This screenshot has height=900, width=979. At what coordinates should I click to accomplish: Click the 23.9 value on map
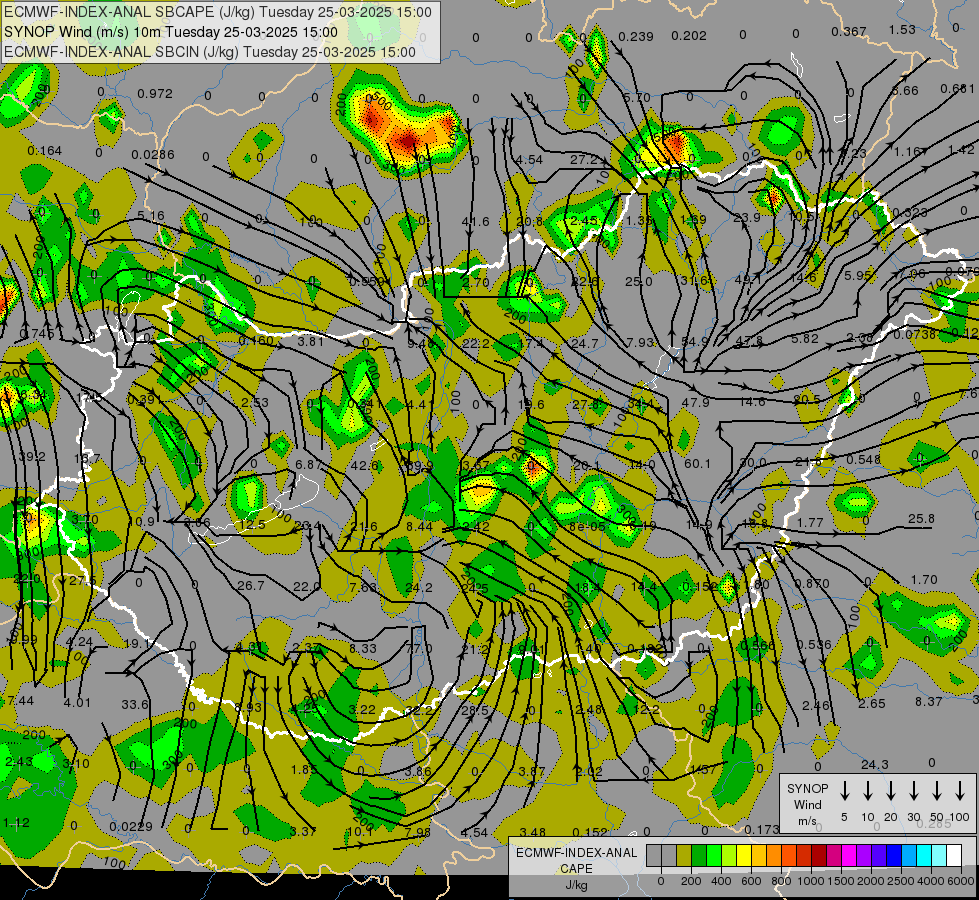tap(746, 217)
